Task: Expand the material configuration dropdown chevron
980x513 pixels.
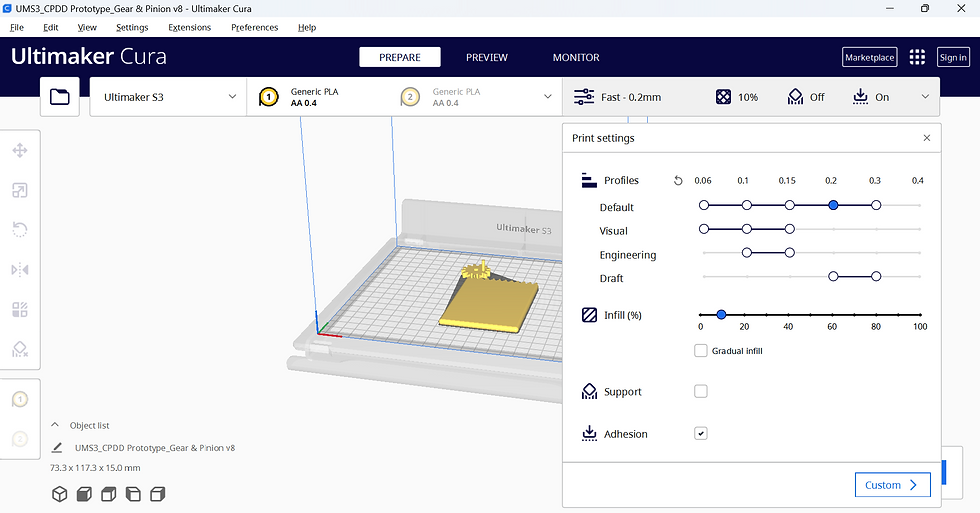Action: click(548, 97)
